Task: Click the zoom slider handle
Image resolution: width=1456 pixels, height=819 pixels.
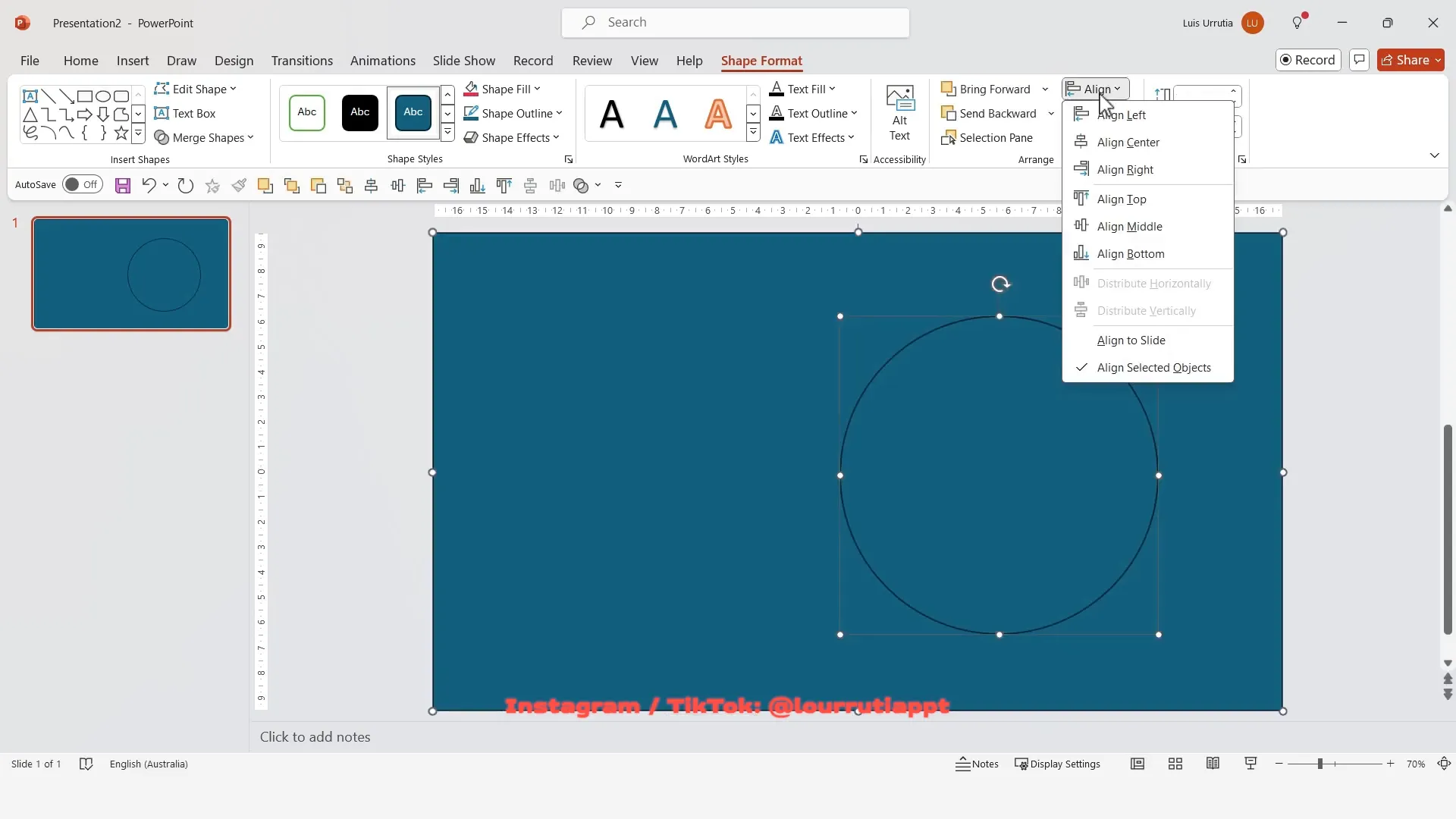Action: point(1320,764)
